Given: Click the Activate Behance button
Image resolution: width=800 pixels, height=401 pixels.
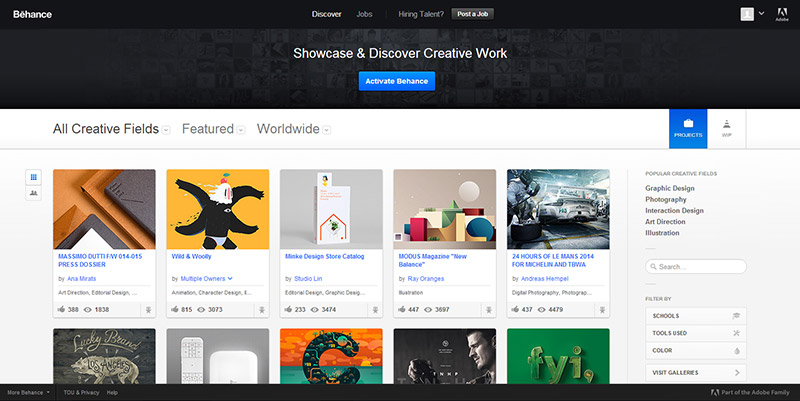Looking at the screenshot, I should (x=397, y=81).
